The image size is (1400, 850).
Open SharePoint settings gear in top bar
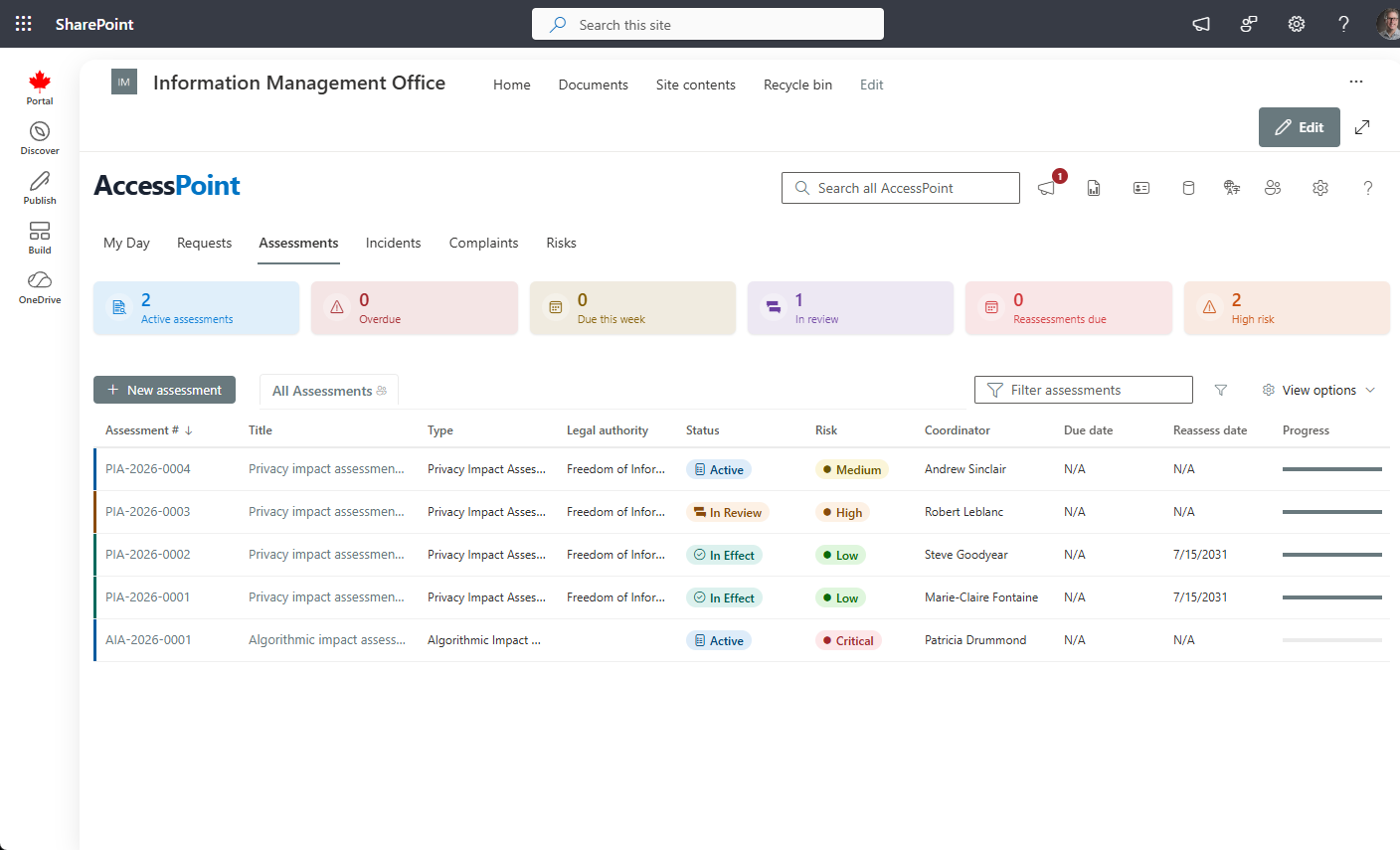coord(1297,24)
